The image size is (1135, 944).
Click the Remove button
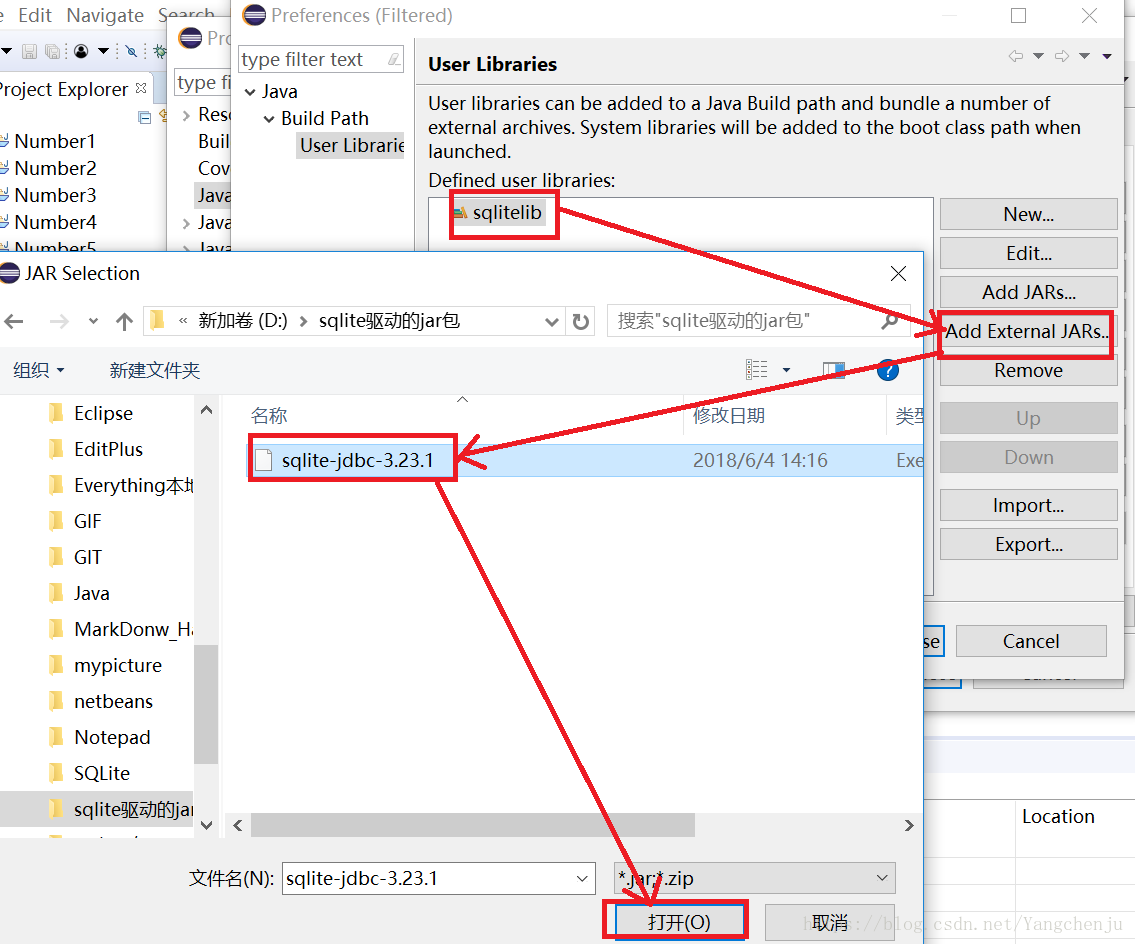(1029, 371)
